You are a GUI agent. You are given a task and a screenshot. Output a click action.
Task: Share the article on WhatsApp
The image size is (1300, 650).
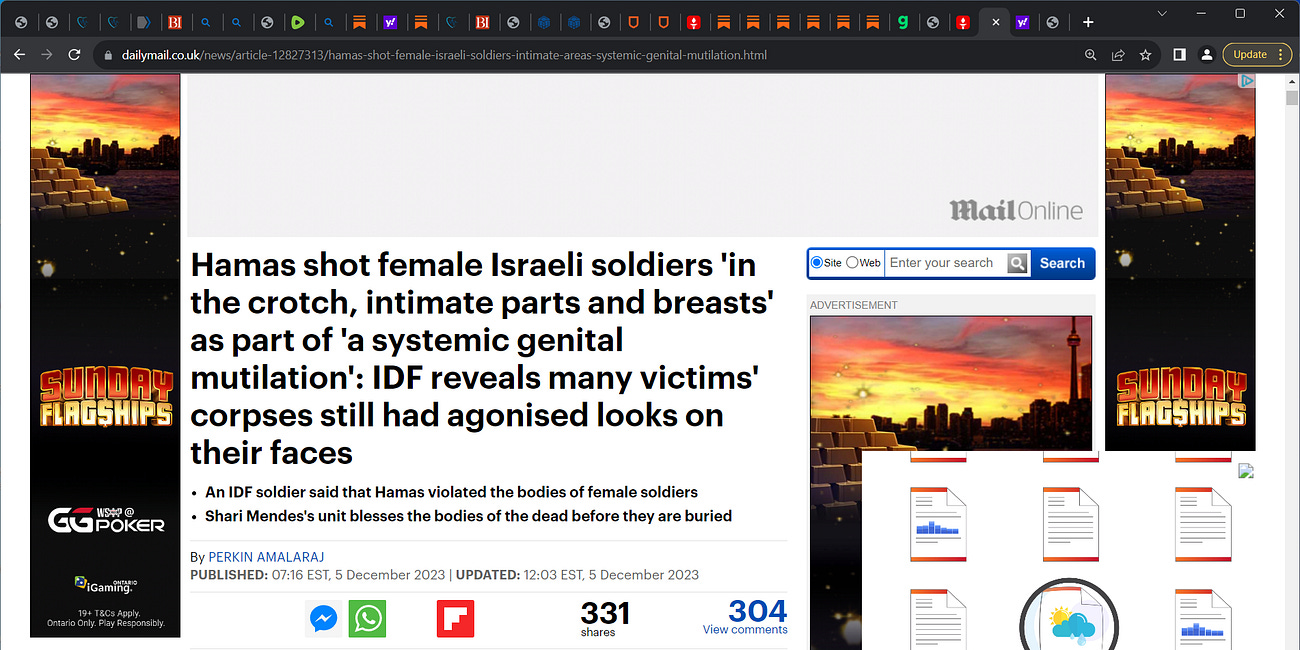pos(367,618)
